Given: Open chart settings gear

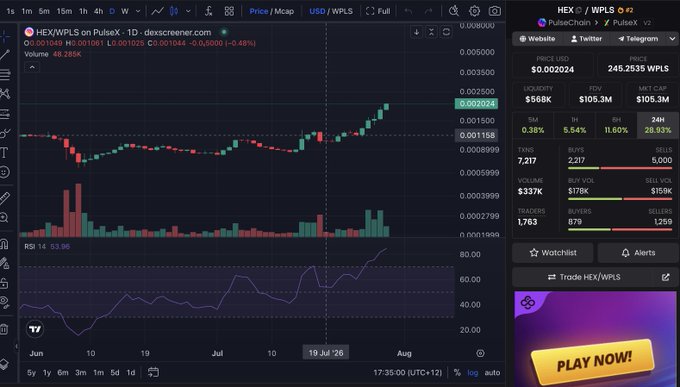Looking at the screenshot, I should click(x=474, y=11).
